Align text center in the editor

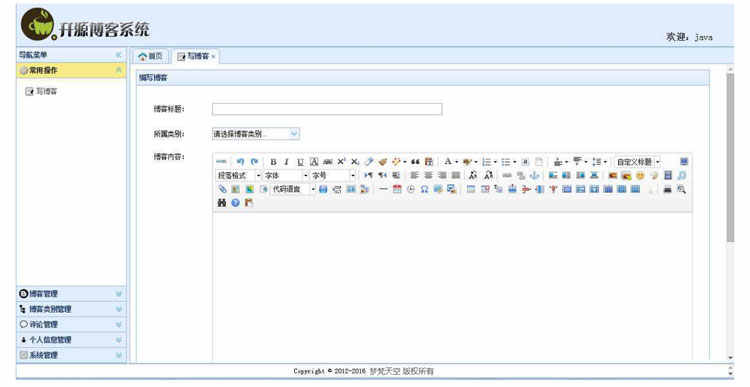428,176
